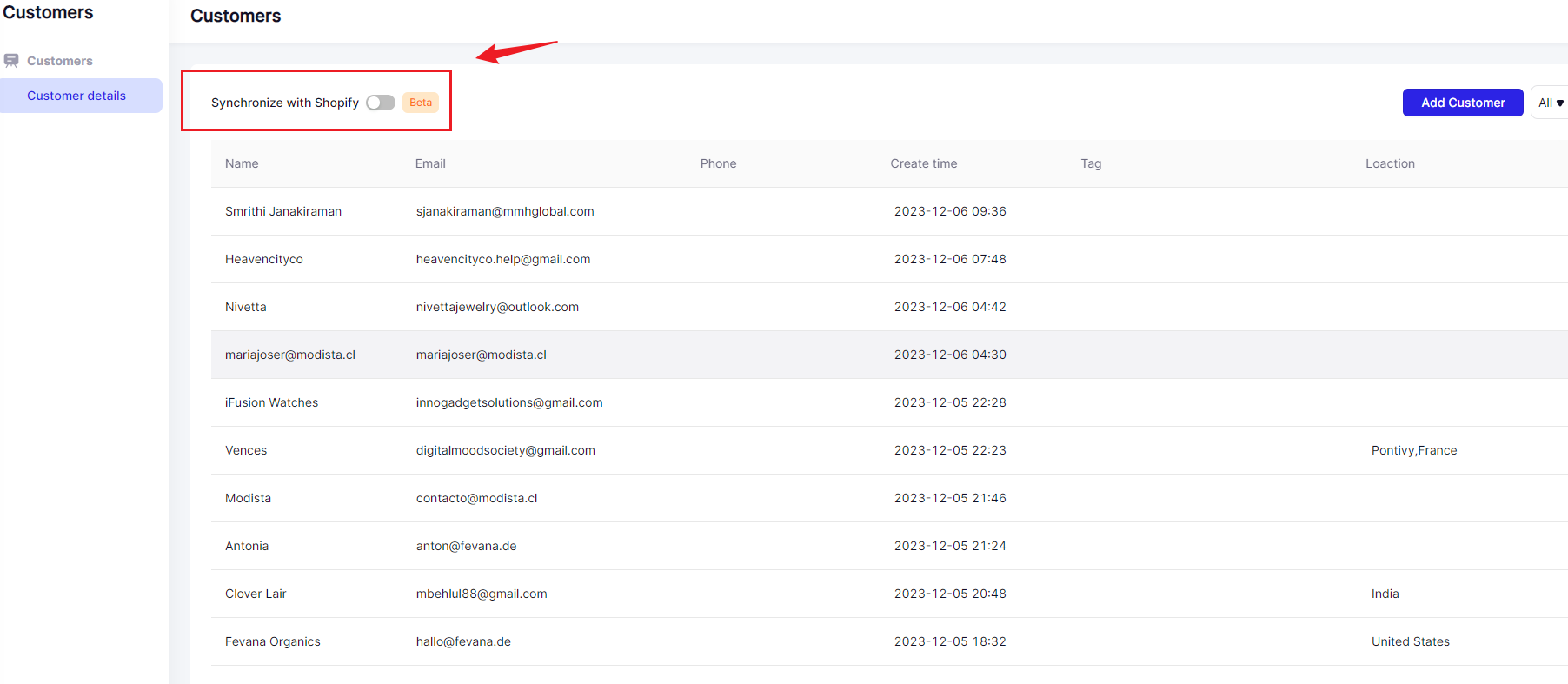Click create time 2023-12-05 18:32
The width and height of the screenshot is (1568, 684).
click(x=950, y=641)
